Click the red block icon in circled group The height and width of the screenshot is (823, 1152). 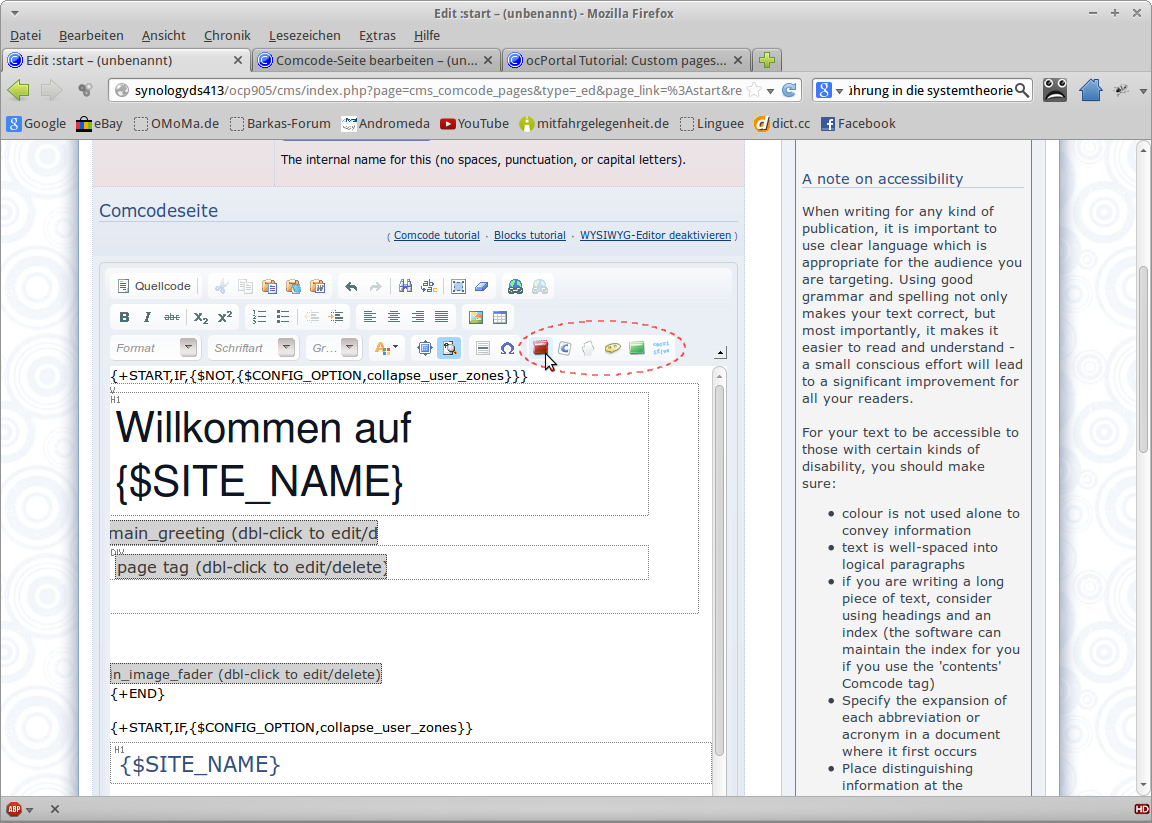click(x=540, y=348)
